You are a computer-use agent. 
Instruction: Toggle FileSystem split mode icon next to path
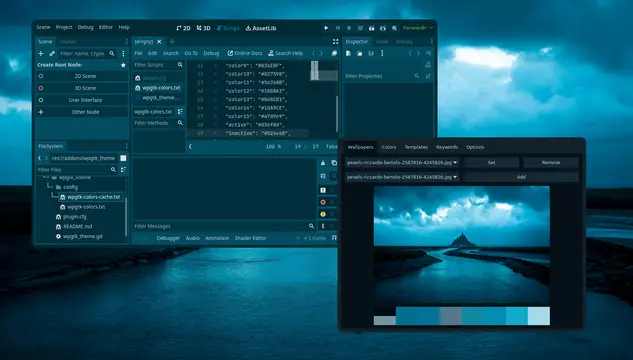(123, 158)
